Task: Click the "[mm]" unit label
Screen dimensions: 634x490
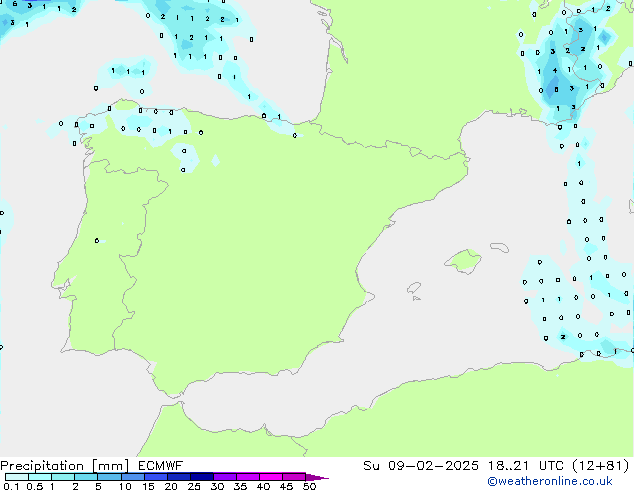Action: [110, 466]
